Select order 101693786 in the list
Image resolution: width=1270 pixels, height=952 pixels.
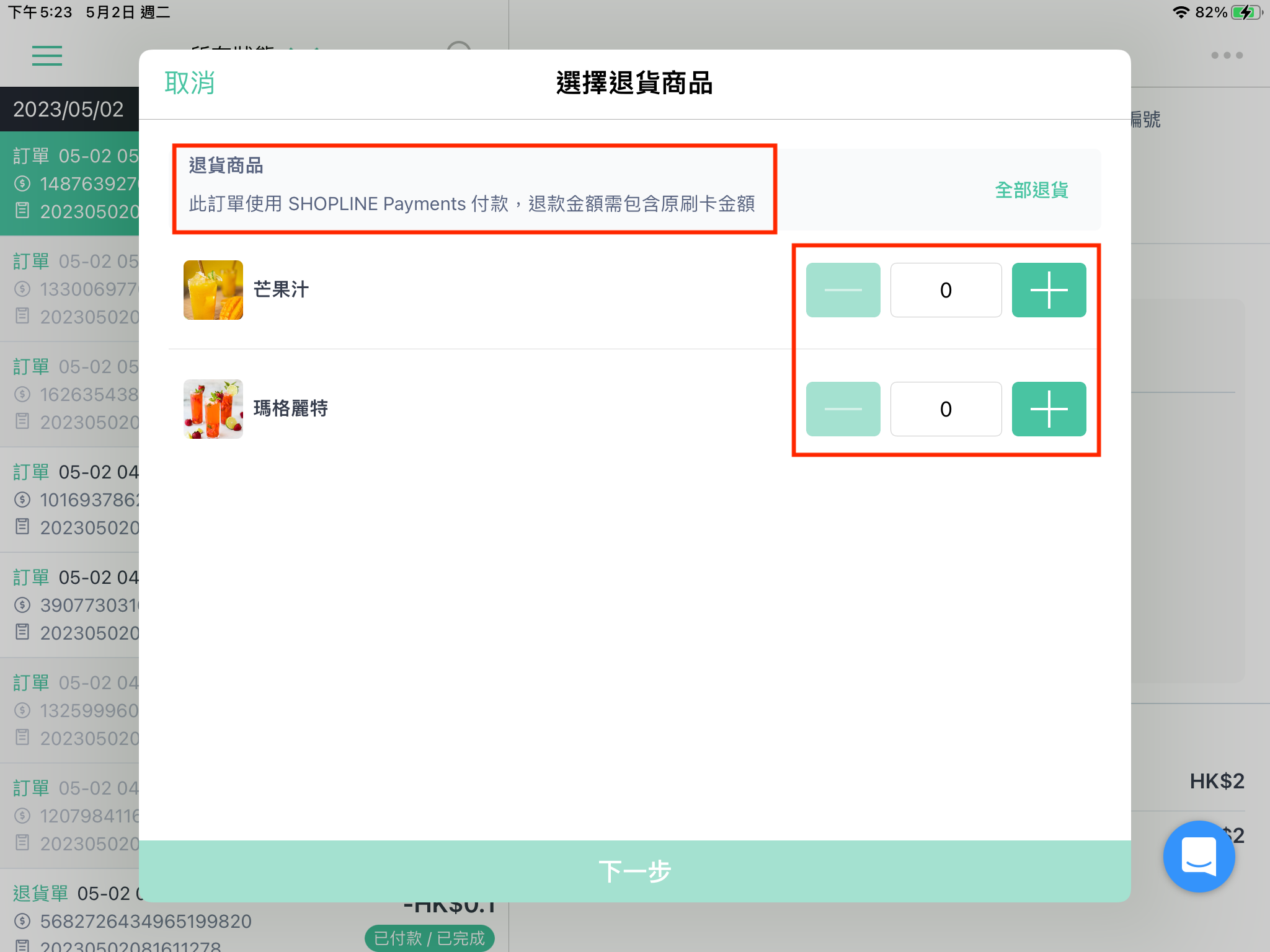69,500
